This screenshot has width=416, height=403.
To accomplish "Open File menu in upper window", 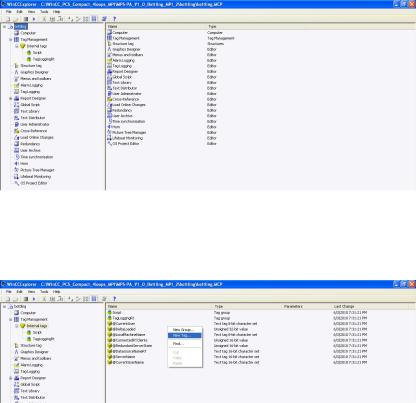I will click(x=9, y=12).
